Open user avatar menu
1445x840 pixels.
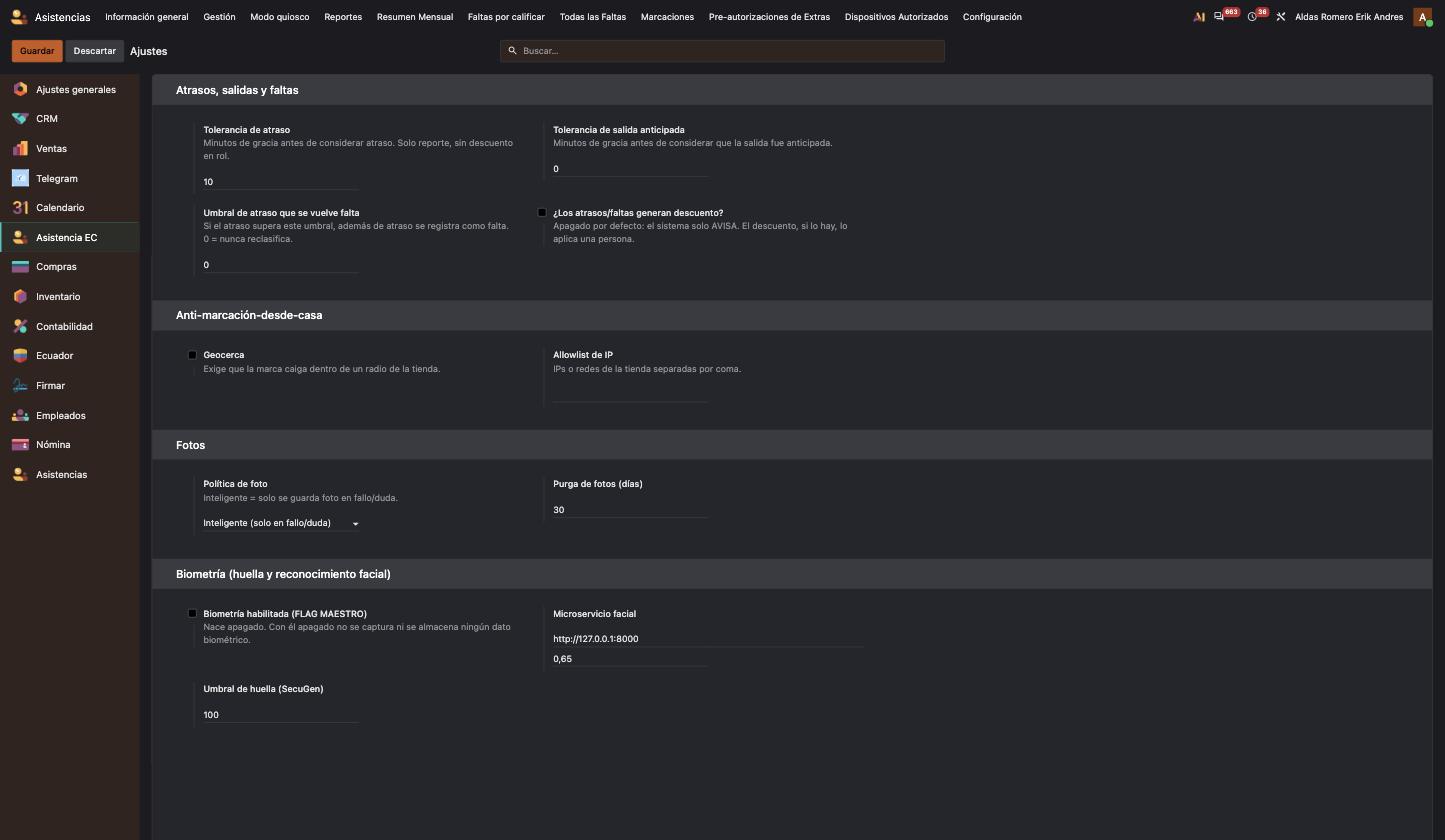[x=1422, y=17]
